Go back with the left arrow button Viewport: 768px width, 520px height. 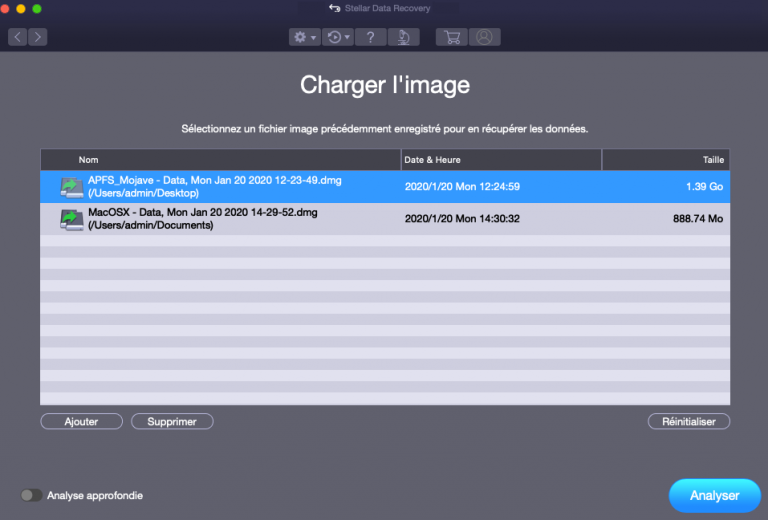click(17, 37)
